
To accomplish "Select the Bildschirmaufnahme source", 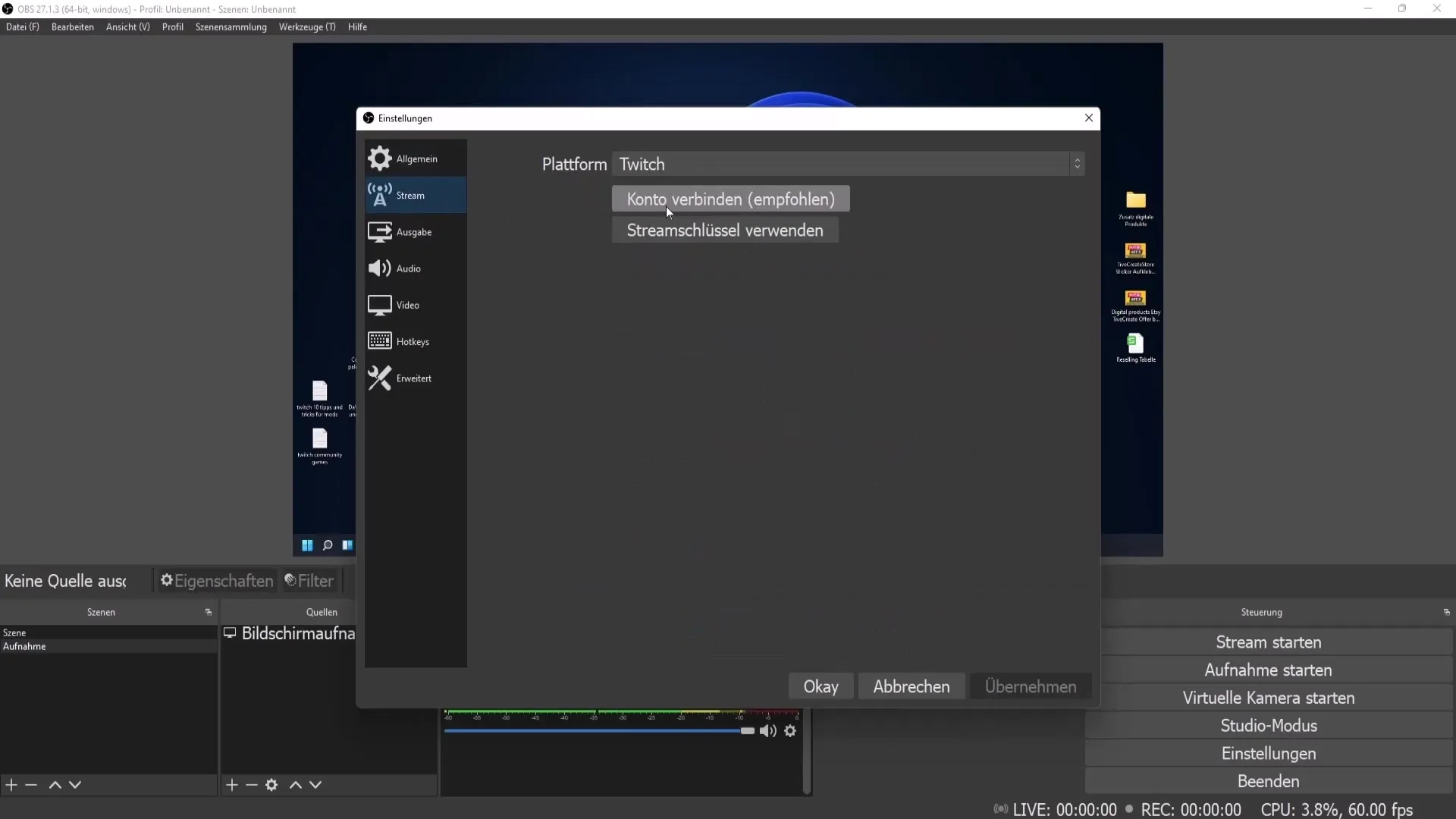I will click(289, 633).
